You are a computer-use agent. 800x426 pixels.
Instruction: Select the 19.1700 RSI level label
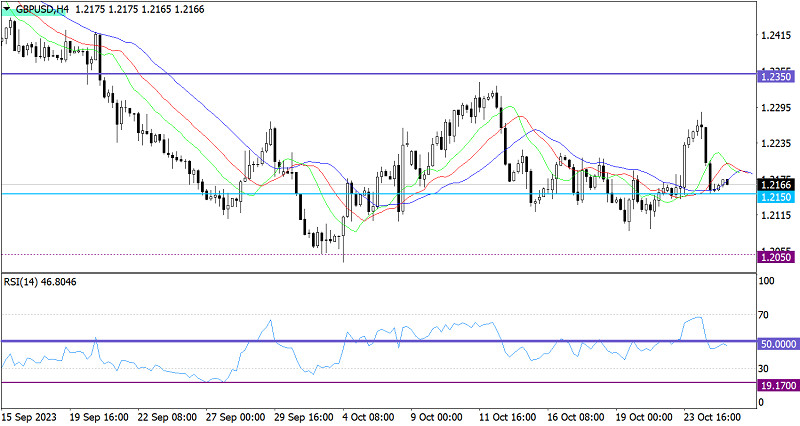tap(776, 382)
